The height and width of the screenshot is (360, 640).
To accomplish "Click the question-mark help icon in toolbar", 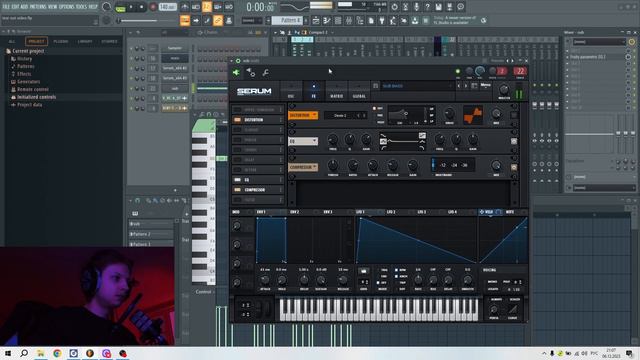I will 427,7.
